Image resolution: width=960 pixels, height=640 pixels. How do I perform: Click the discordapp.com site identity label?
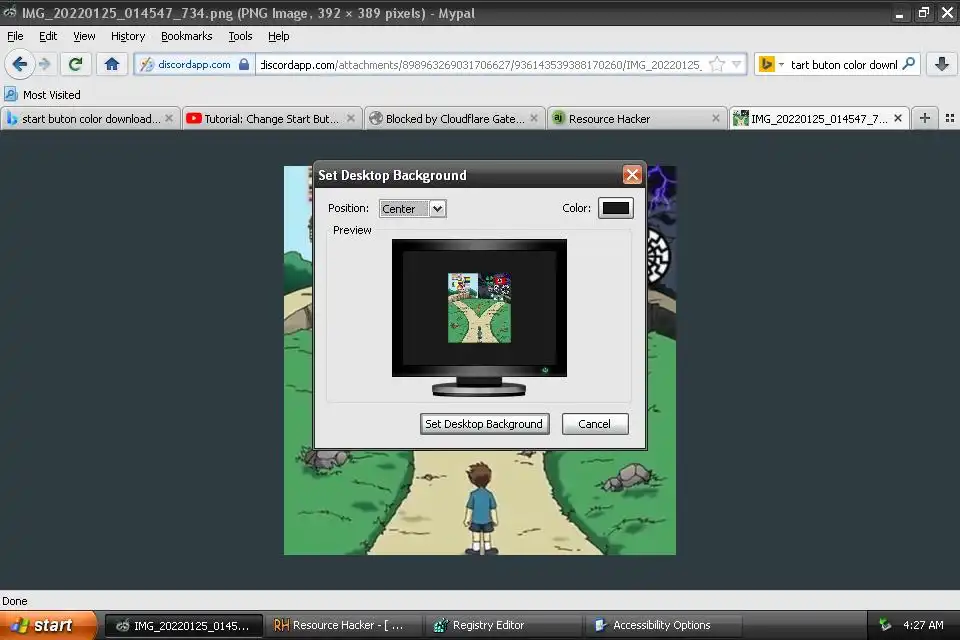pyautogui.click(x=194, y=64)
